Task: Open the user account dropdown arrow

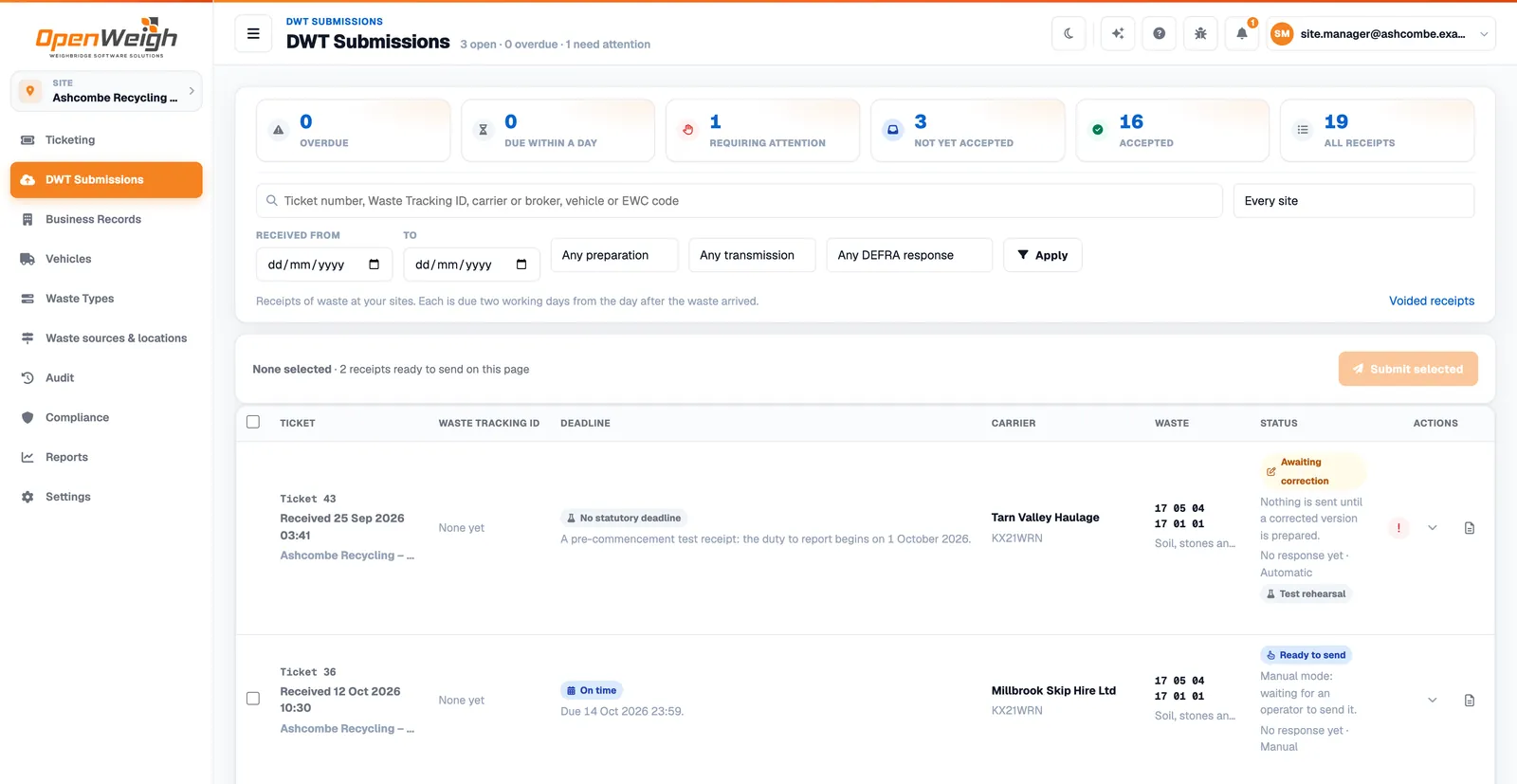Action: click(1484, 34)
